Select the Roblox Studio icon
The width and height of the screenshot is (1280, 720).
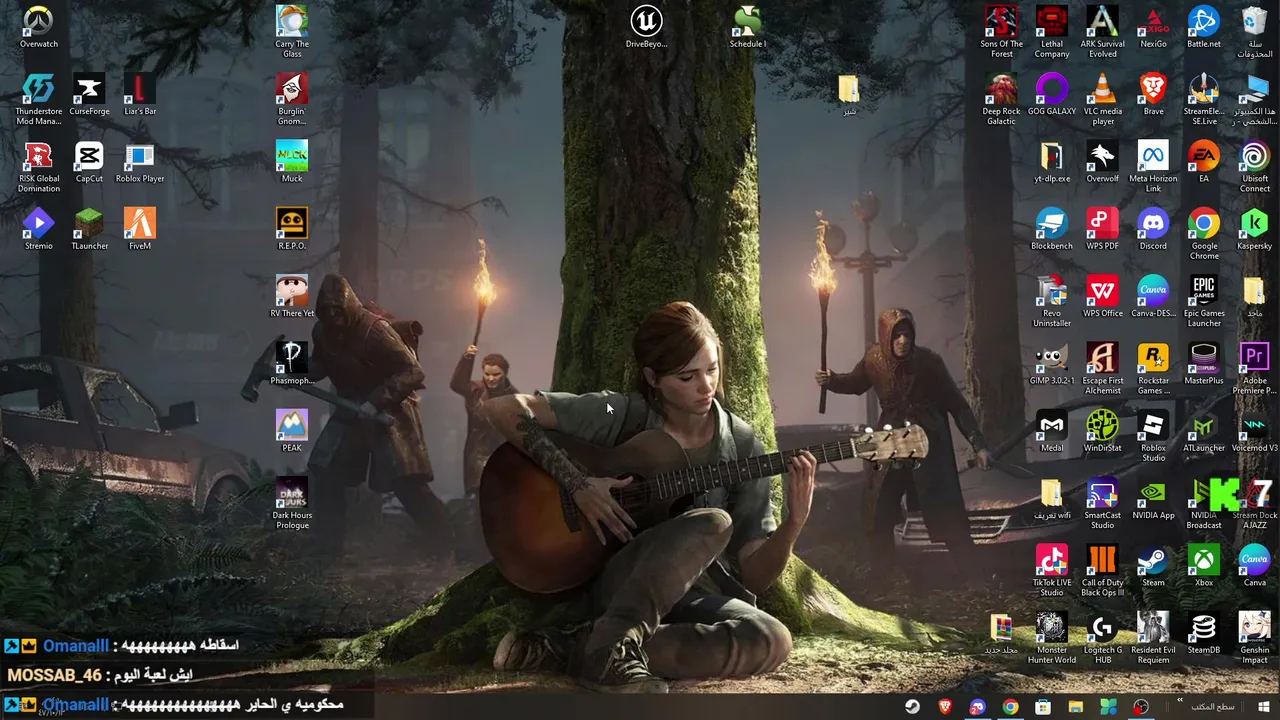(x=1153, y=436)
